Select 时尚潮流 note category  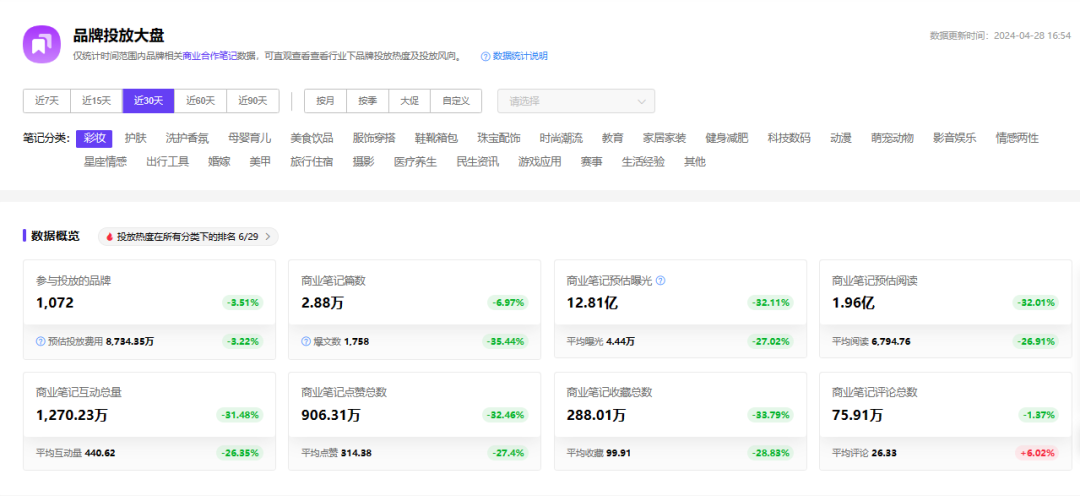(x=561, y=138)
